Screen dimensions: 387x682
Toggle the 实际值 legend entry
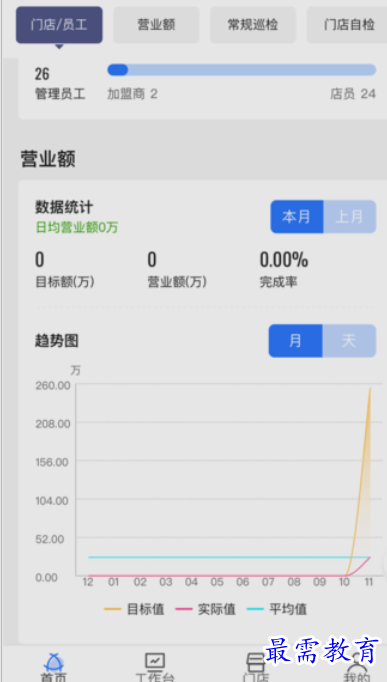pyautogui.click(x=206, y=609)
